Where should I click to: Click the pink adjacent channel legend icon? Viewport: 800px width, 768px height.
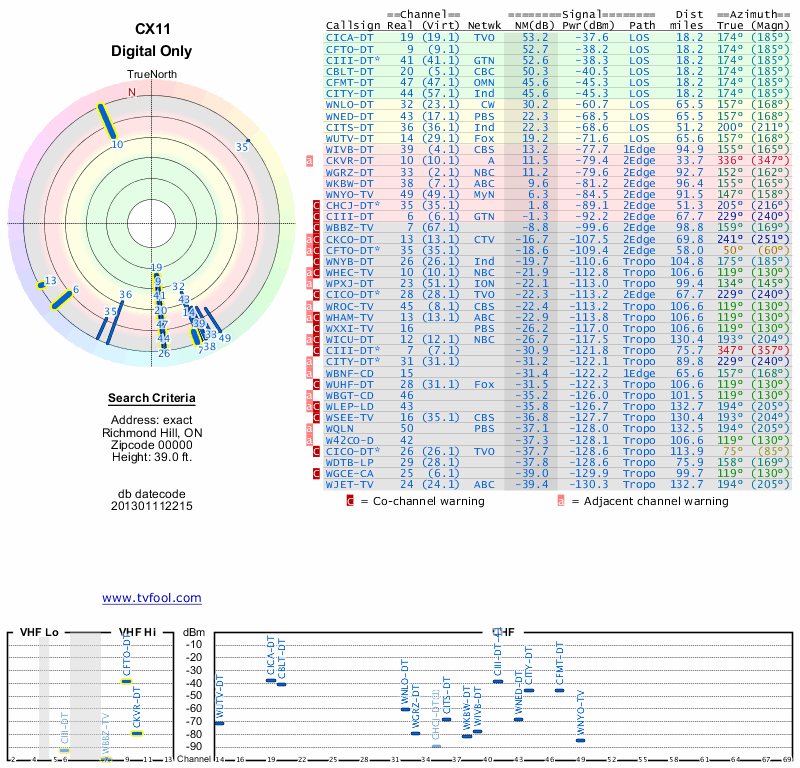tap(561, 500)
